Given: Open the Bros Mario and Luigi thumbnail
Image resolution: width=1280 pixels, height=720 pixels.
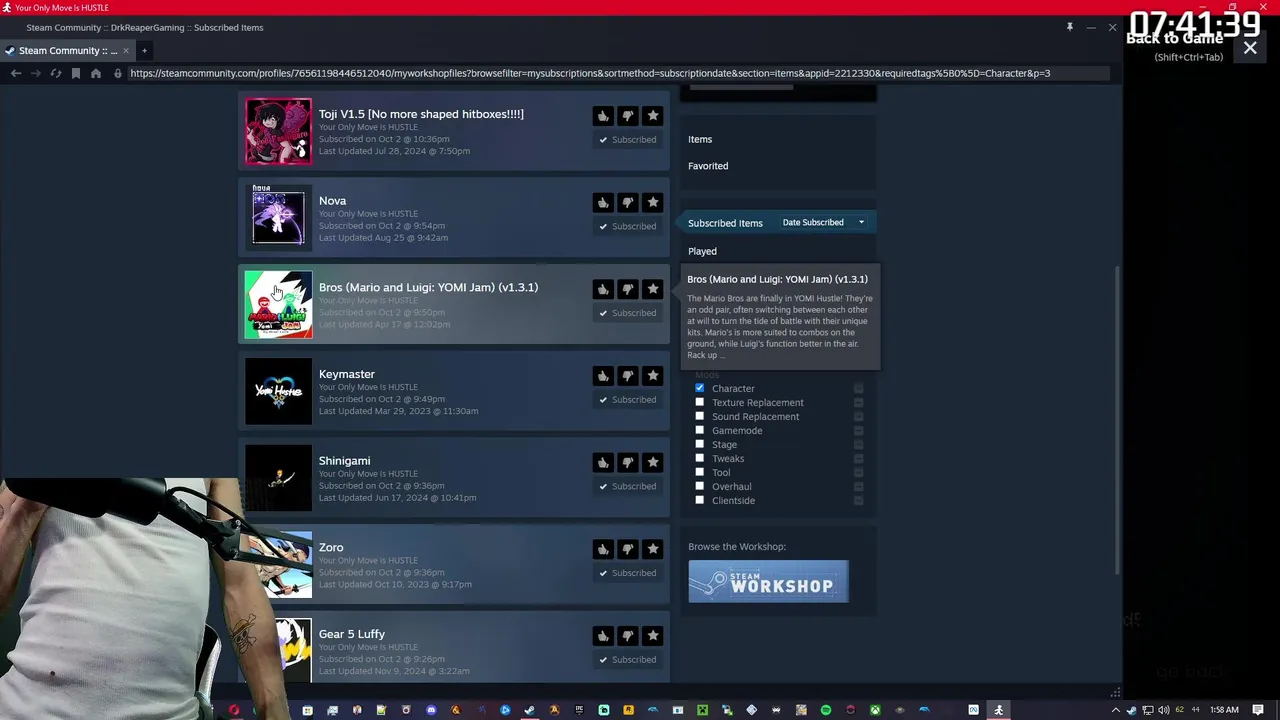Looking at the screenshot, I should pos(278,305).
